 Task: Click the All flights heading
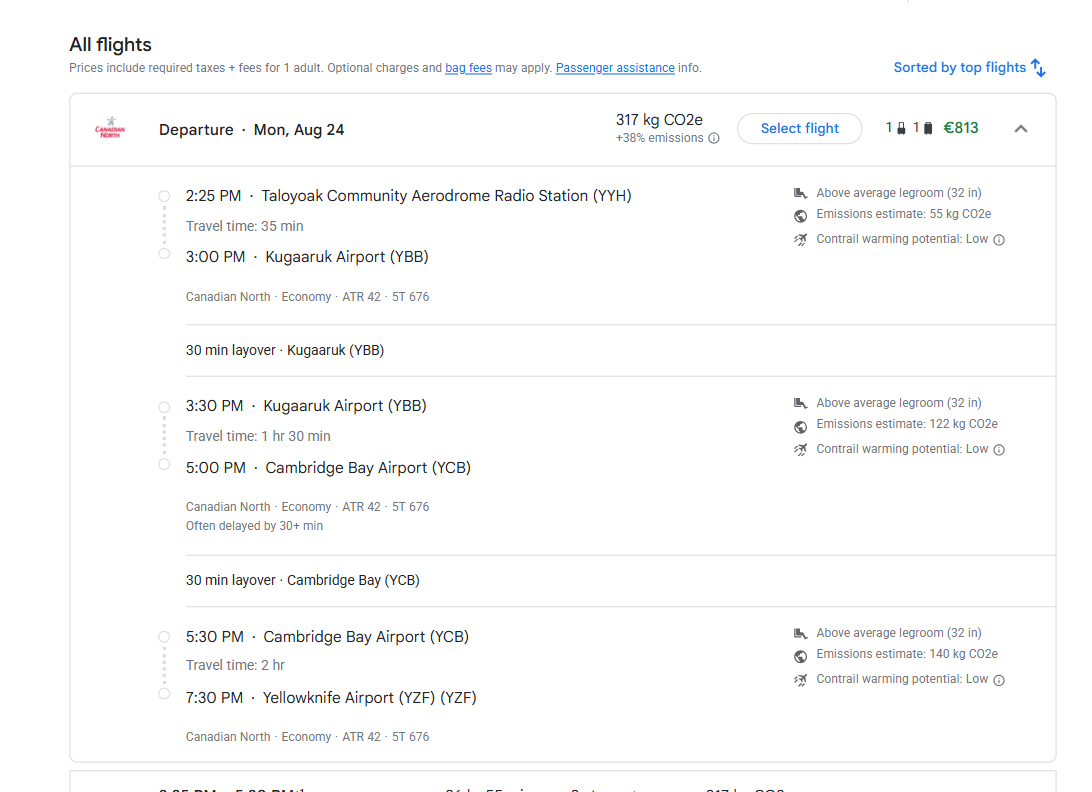[x=110, y=45]
